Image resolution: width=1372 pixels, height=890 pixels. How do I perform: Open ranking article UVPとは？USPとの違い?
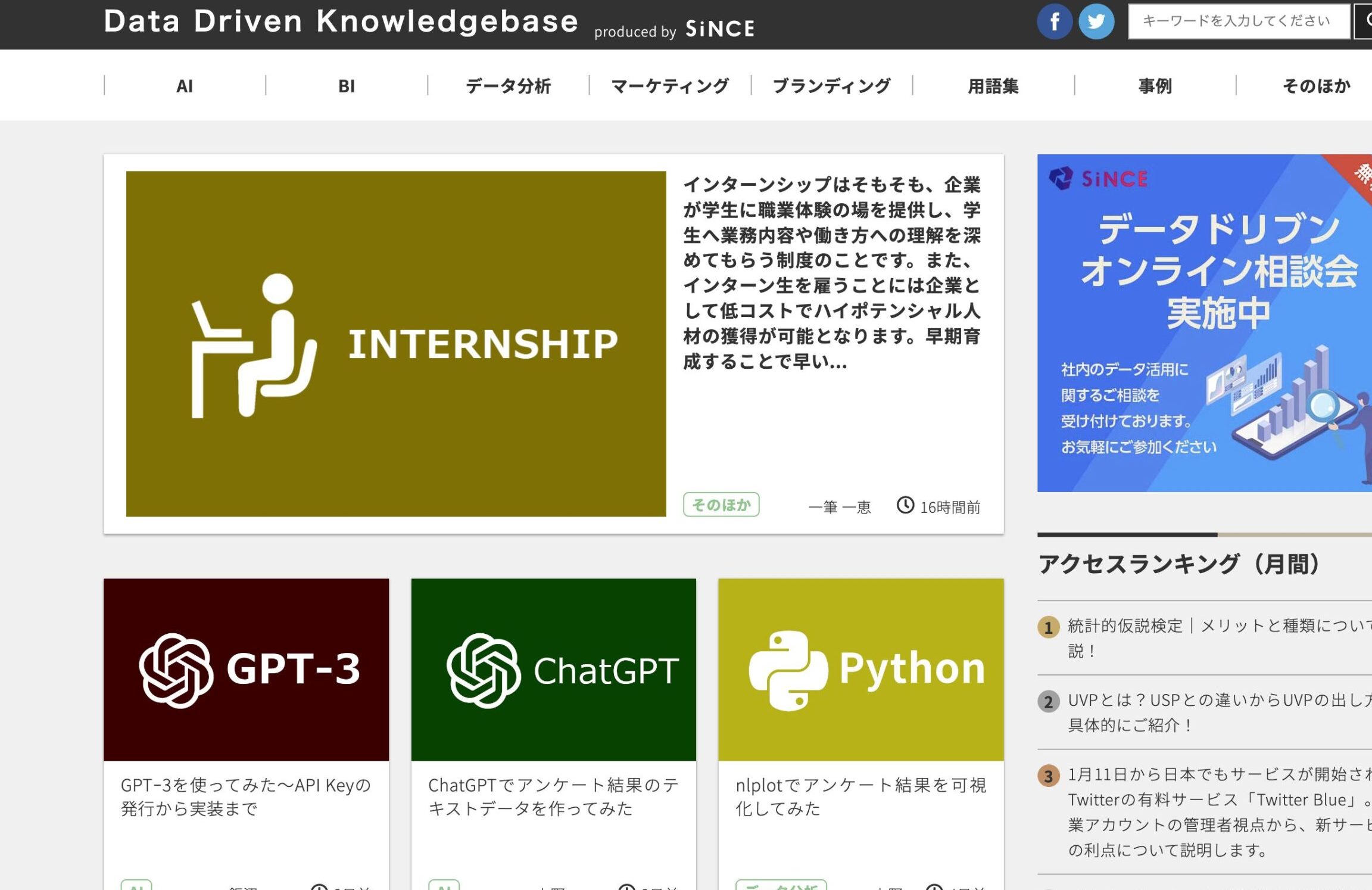point(1220,712)
